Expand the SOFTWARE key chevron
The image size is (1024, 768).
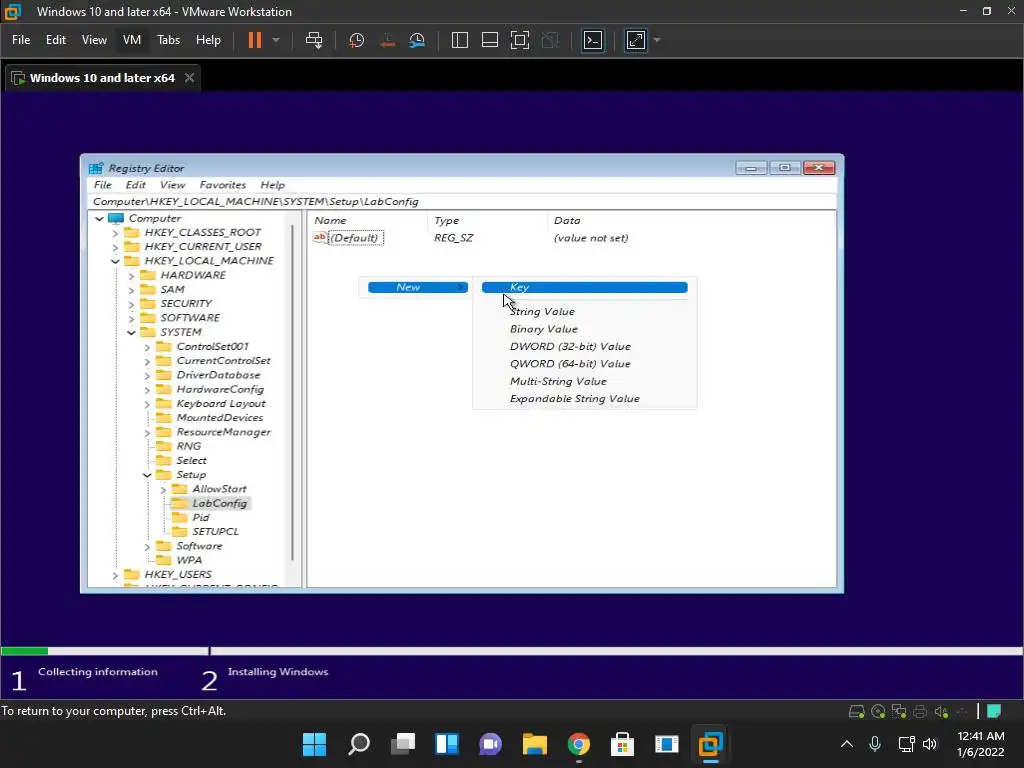click(x=131, y=319)
